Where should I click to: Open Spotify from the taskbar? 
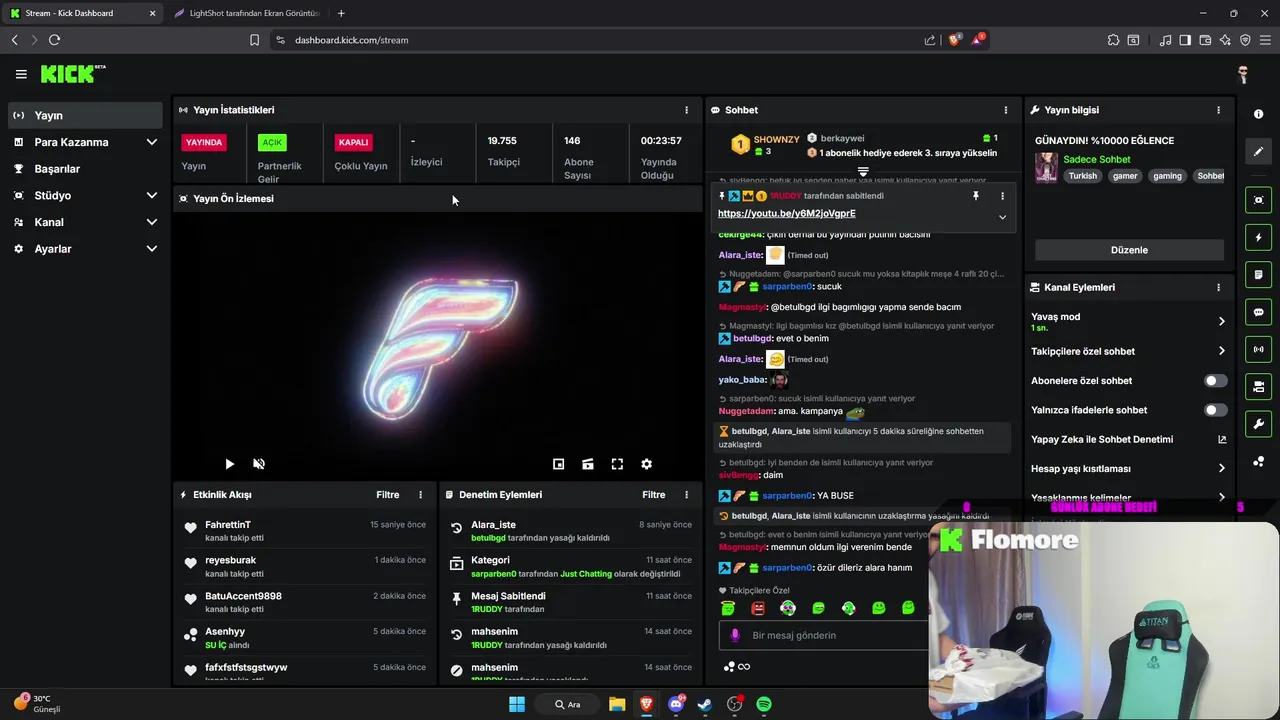[x=764, y=704]
